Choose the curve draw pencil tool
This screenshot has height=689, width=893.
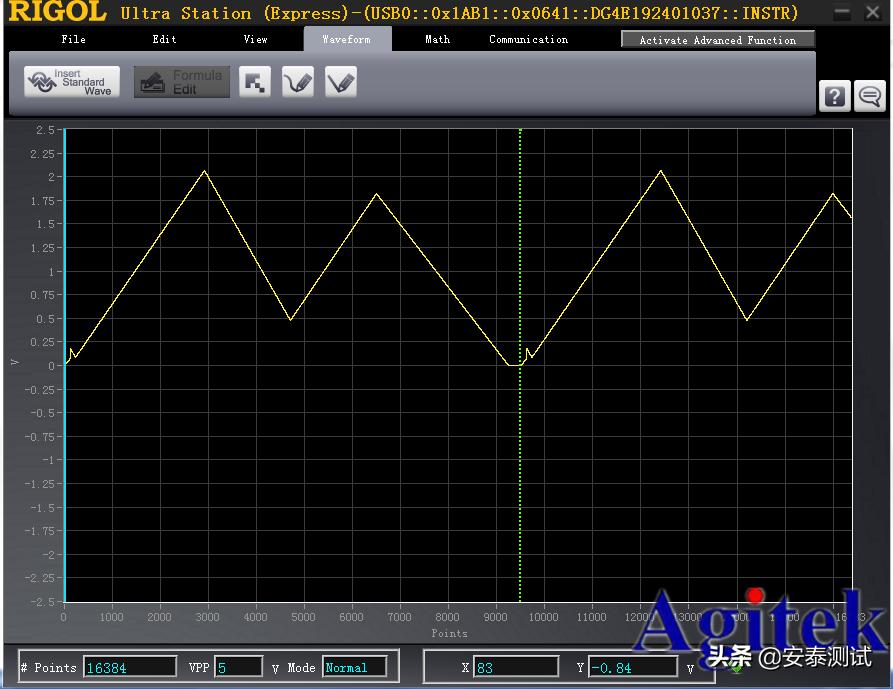pyautogui.click(x=297, y=82)
